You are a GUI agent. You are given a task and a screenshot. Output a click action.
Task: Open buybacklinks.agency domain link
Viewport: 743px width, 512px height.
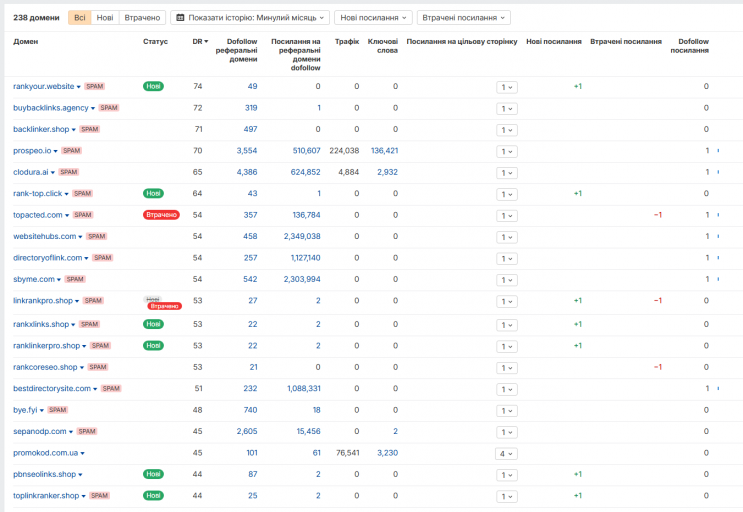pos(51,108)
